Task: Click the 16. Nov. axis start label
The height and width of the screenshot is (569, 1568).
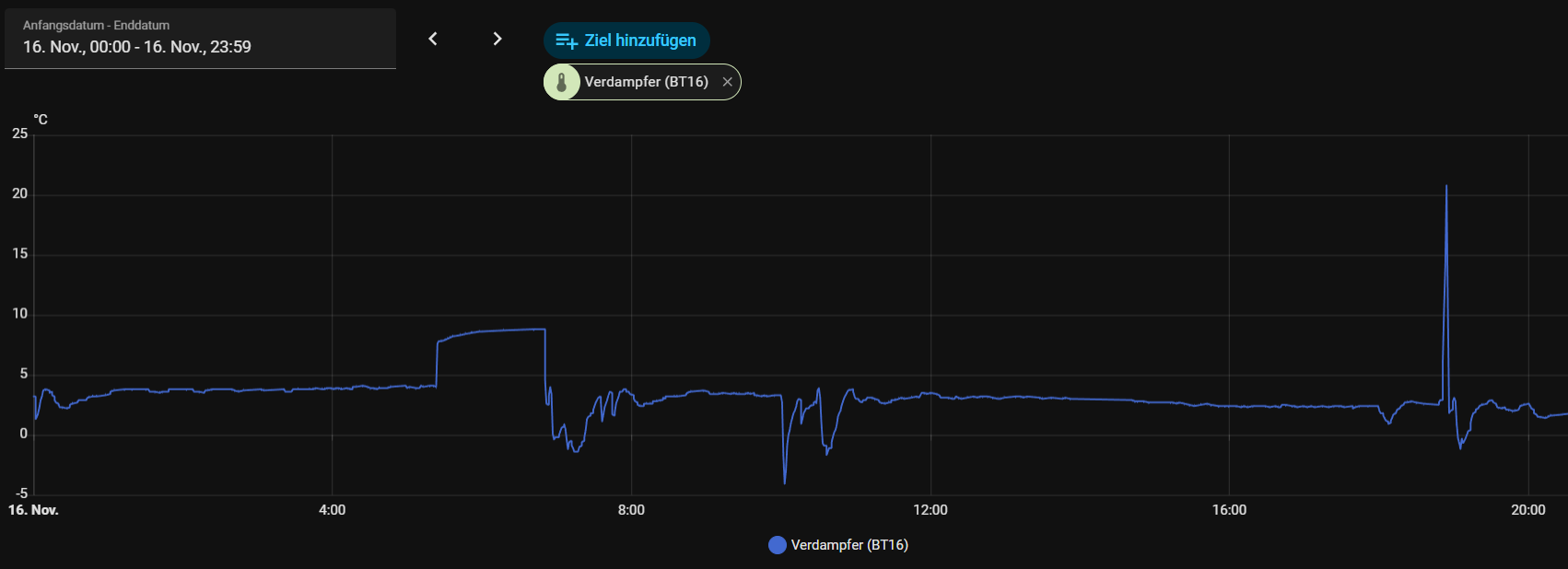Action: 33,510
